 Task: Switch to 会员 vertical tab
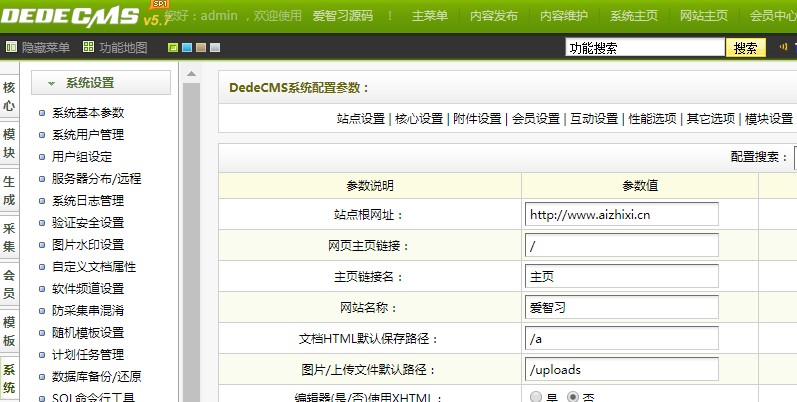pos(9,285)
